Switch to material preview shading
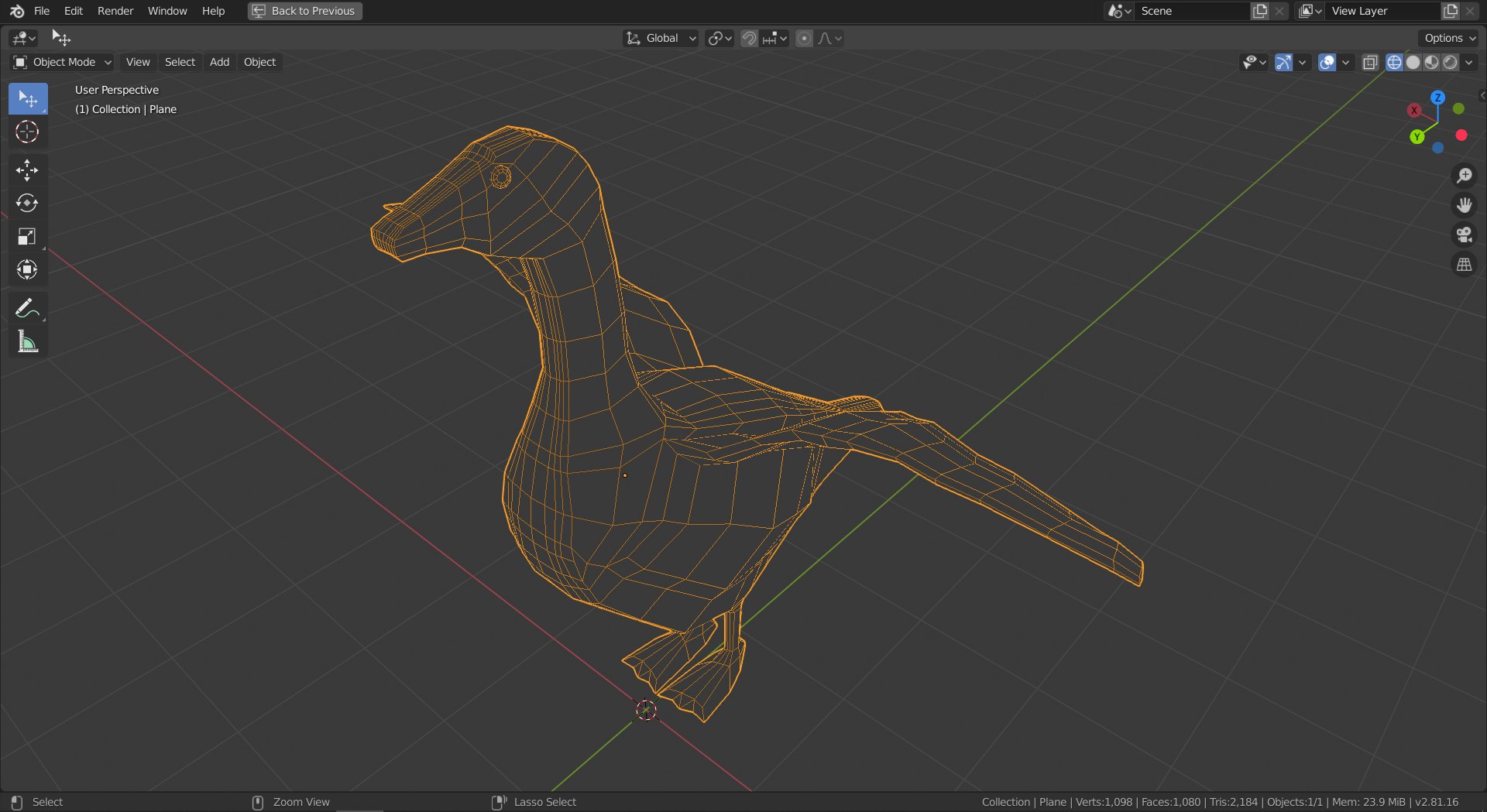1487x812 pixels. coord(1431,63)
